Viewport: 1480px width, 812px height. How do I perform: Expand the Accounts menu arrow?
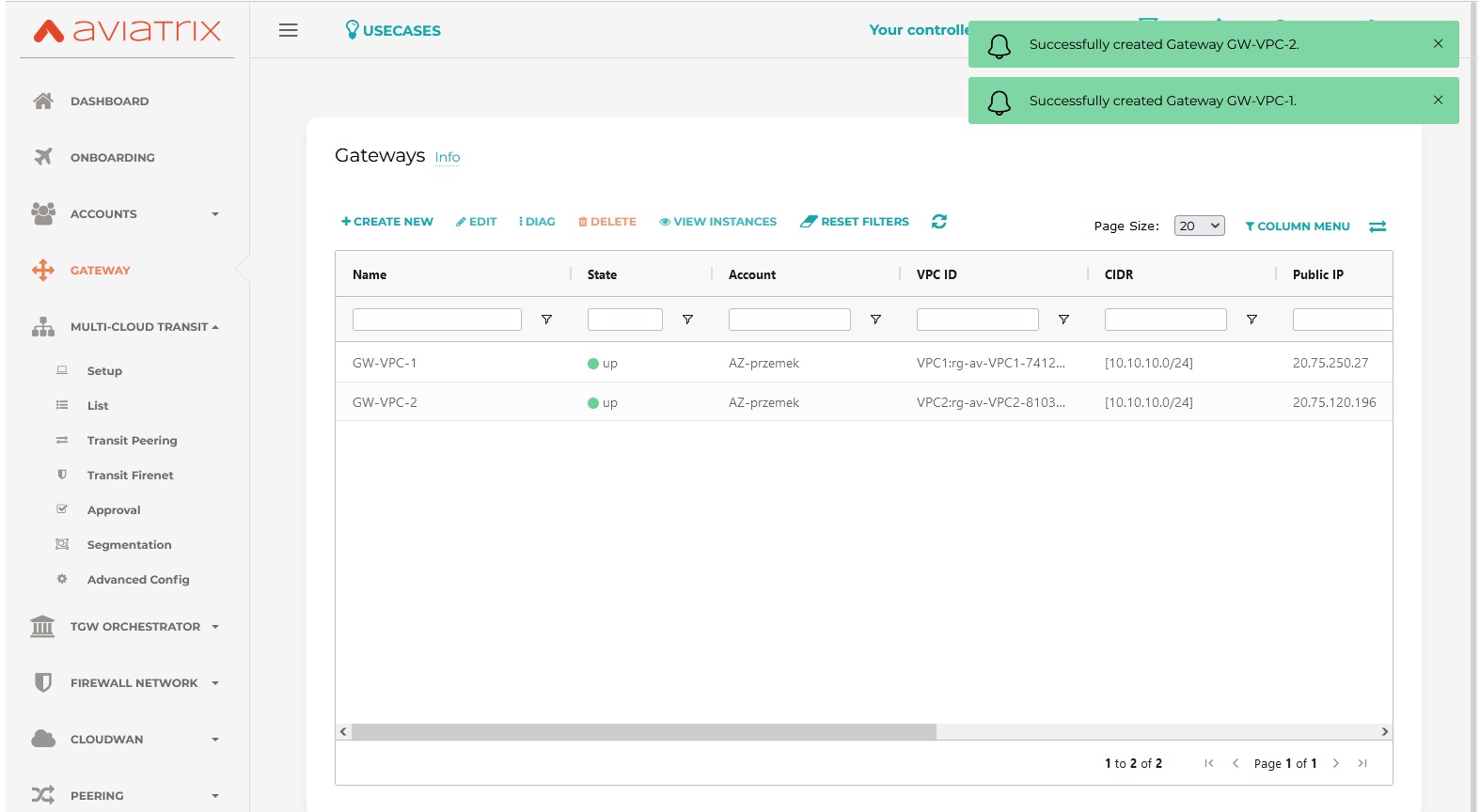(x=215, y=214)
